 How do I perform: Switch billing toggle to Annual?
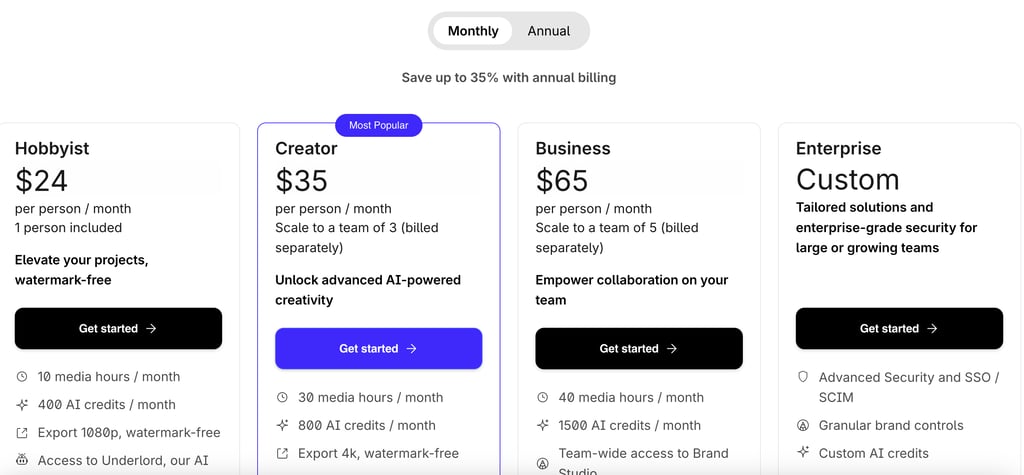pyautogui.click(x=548, y=31)
